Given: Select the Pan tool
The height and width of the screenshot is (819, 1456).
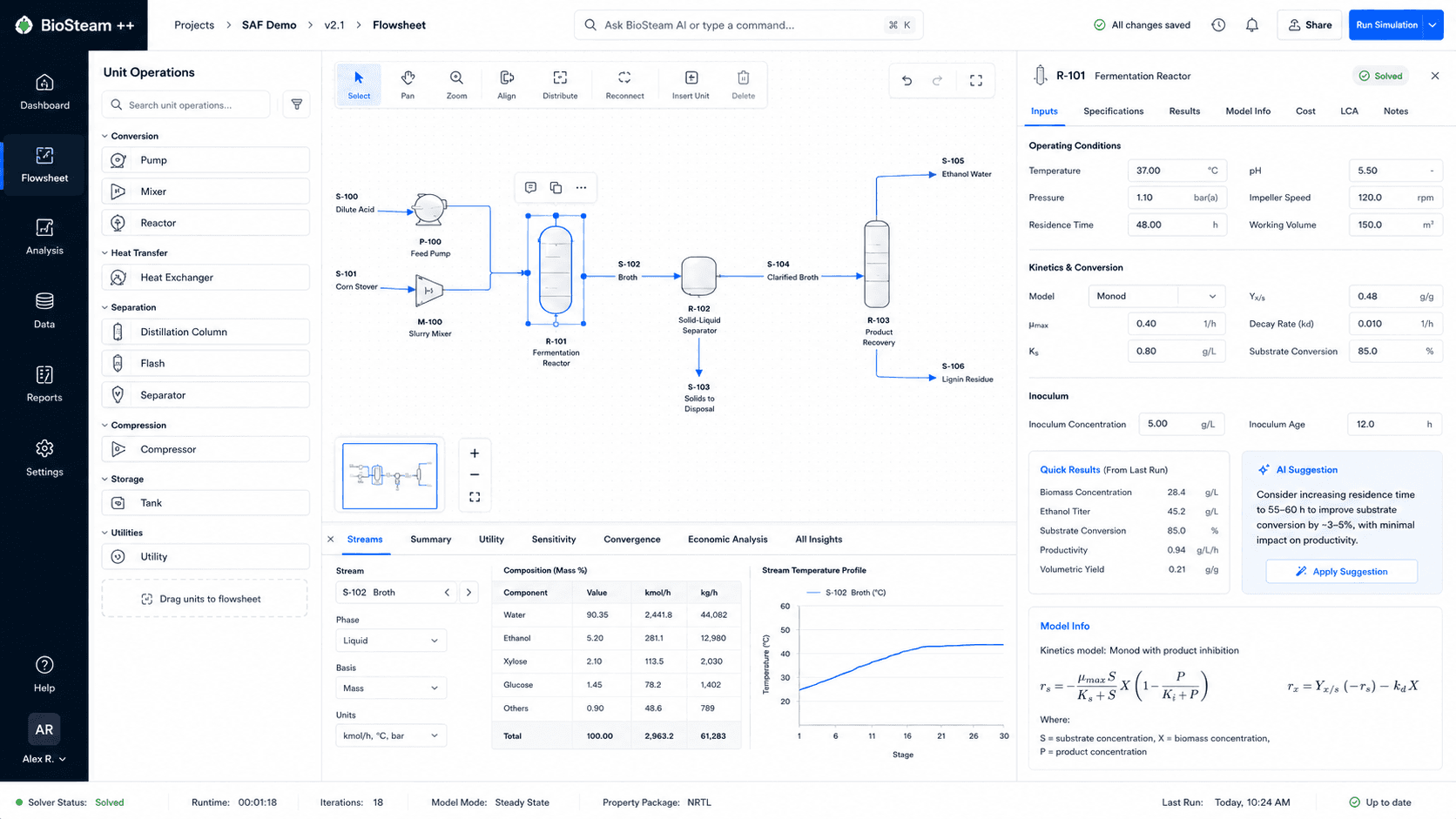Looking at the screenshot, I should [408, 85].
